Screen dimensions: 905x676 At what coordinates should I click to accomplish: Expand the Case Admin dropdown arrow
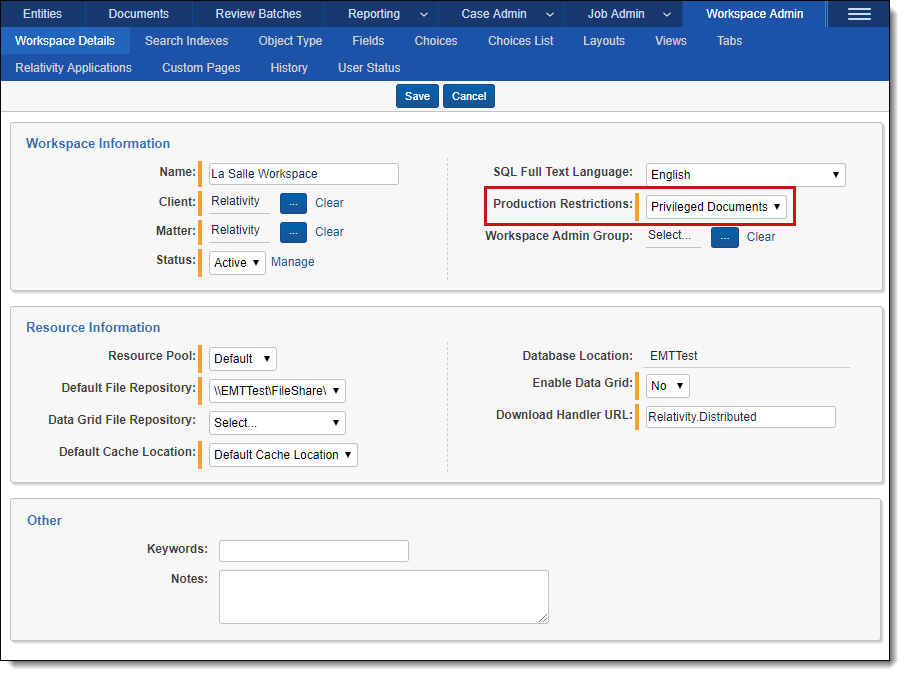(550, 14)
